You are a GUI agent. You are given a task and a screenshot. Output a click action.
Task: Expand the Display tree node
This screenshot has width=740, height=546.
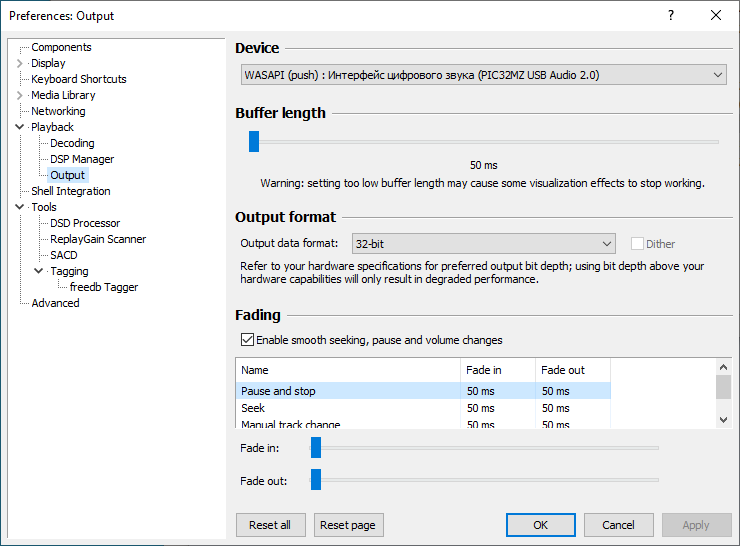point(20,63)
